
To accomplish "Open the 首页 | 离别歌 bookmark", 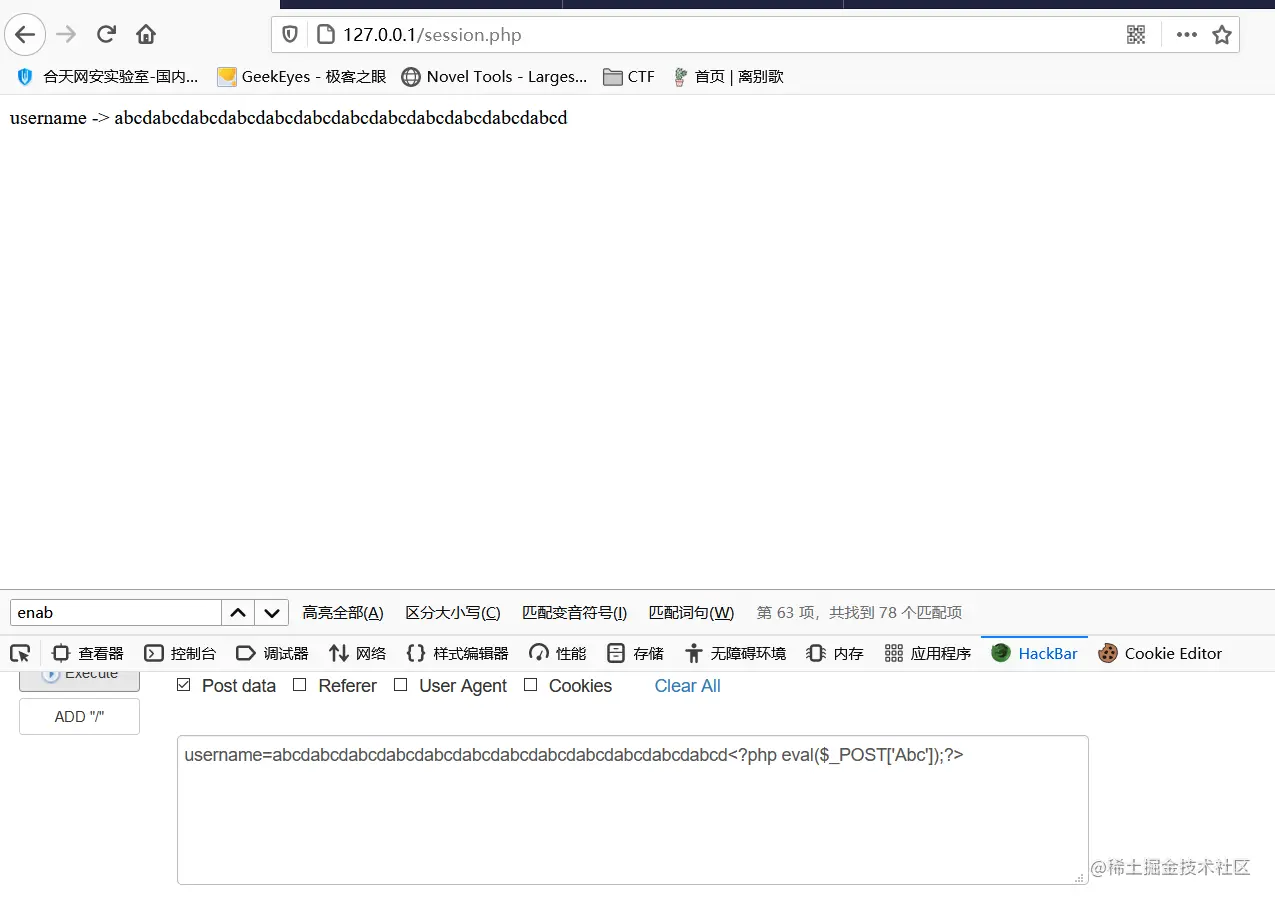I will point(727,76).
